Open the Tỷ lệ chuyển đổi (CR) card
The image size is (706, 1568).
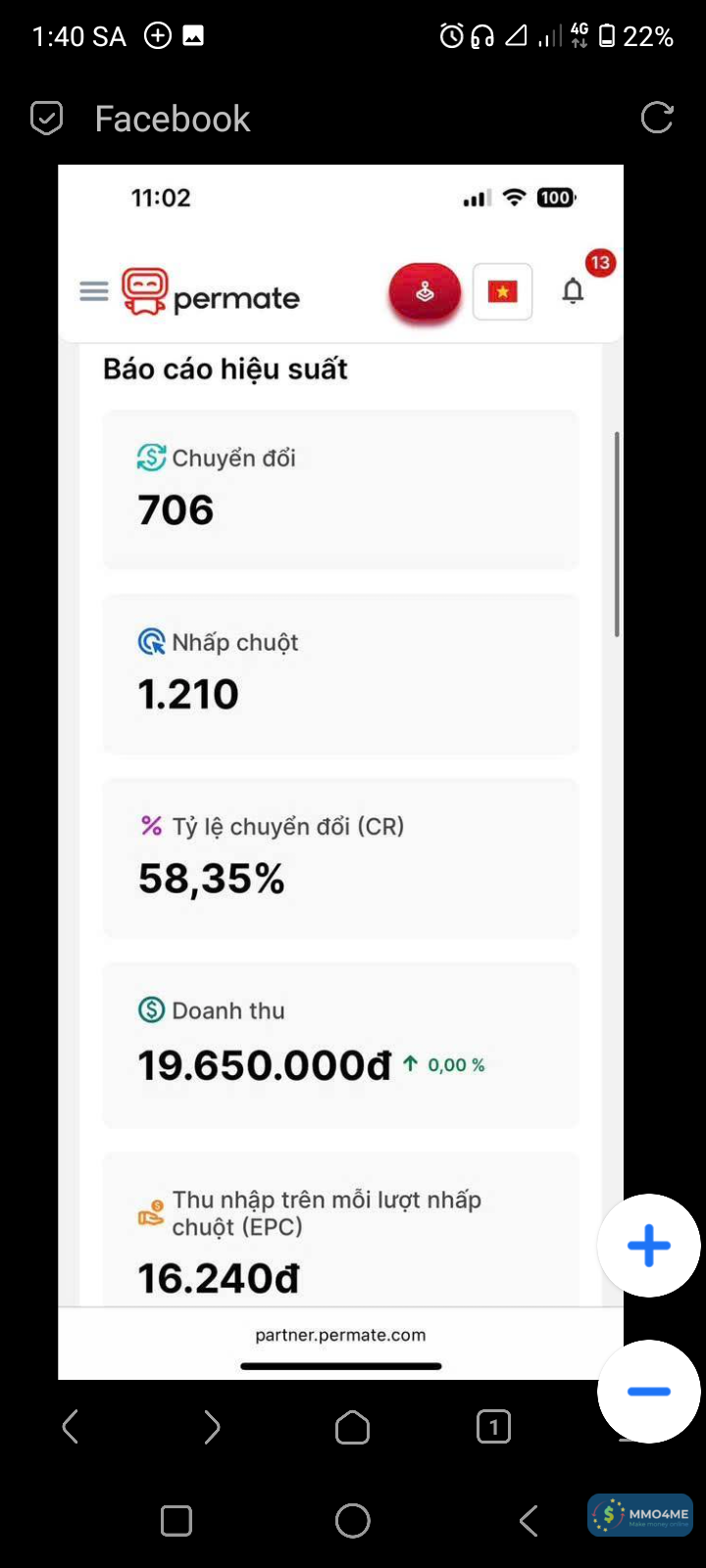pyautogui.click(x=340, y=857)
